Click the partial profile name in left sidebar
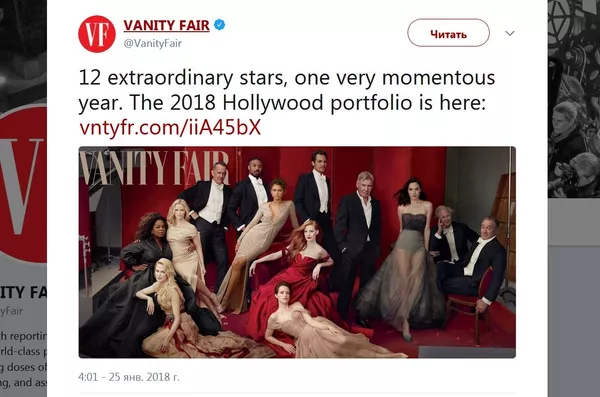This screenshot has height=397, width=600. pos(23,292)
